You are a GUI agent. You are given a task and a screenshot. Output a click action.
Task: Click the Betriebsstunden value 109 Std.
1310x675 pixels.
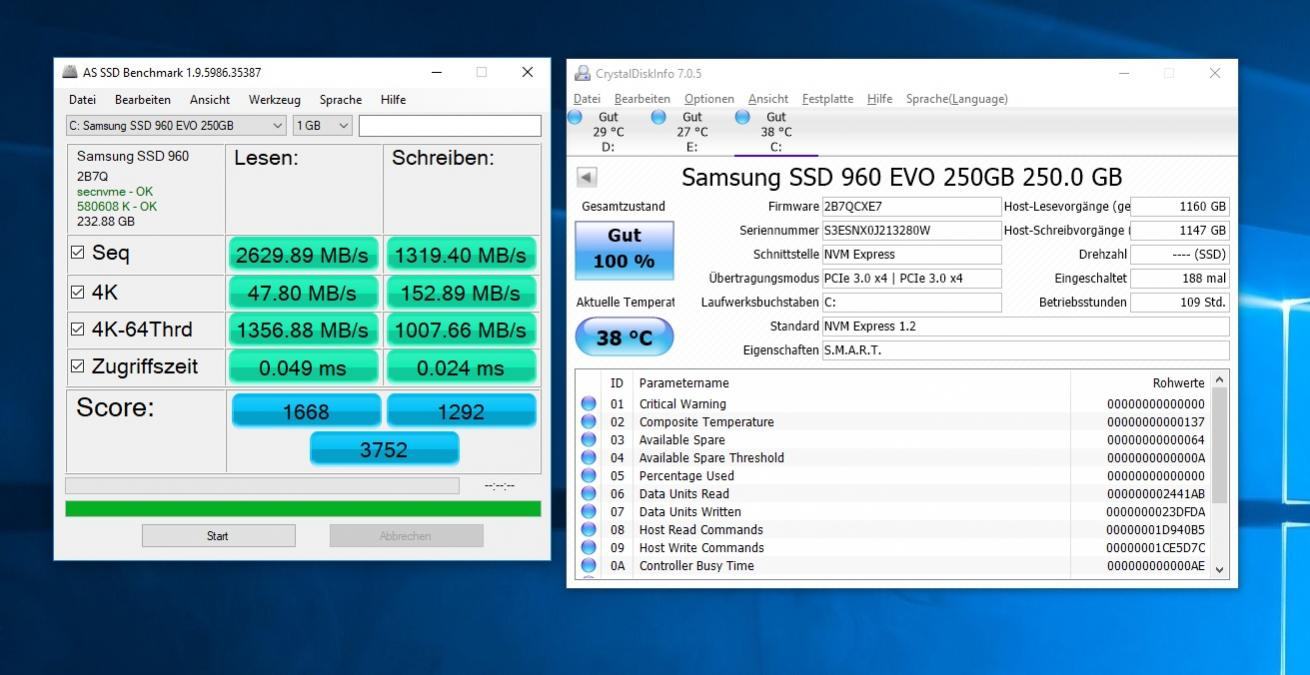tap(1180, 302)
